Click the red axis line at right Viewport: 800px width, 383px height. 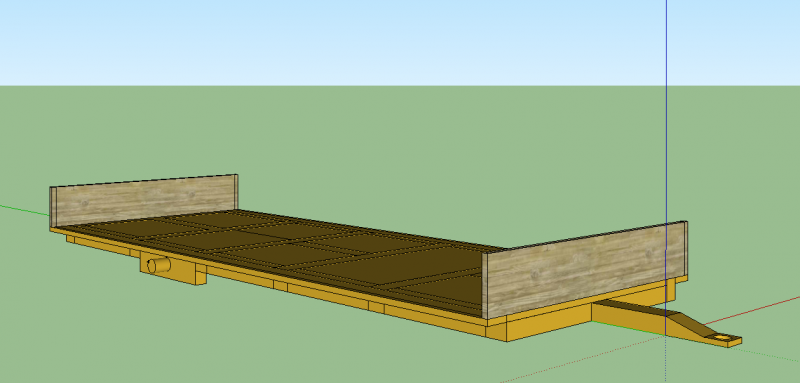pos(750,310)
